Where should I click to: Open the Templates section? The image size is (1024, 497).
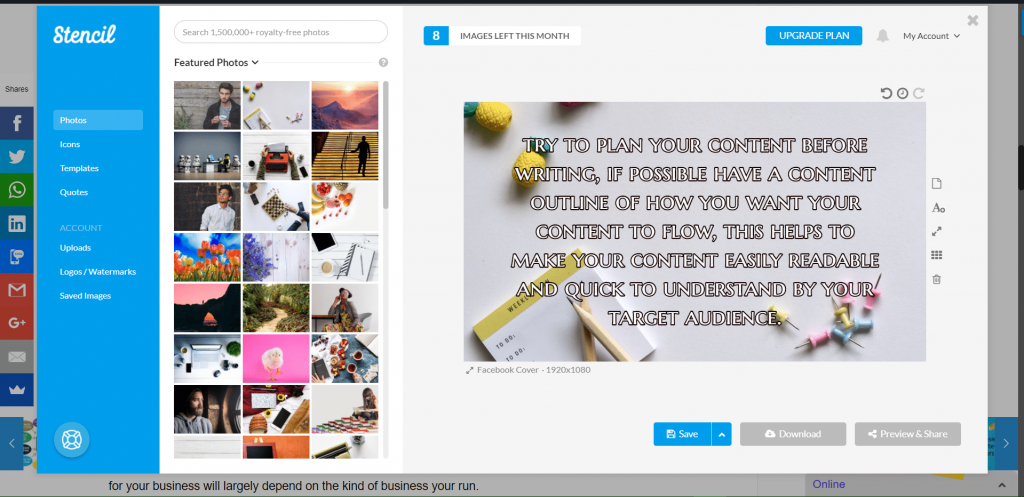click(79, 168)
